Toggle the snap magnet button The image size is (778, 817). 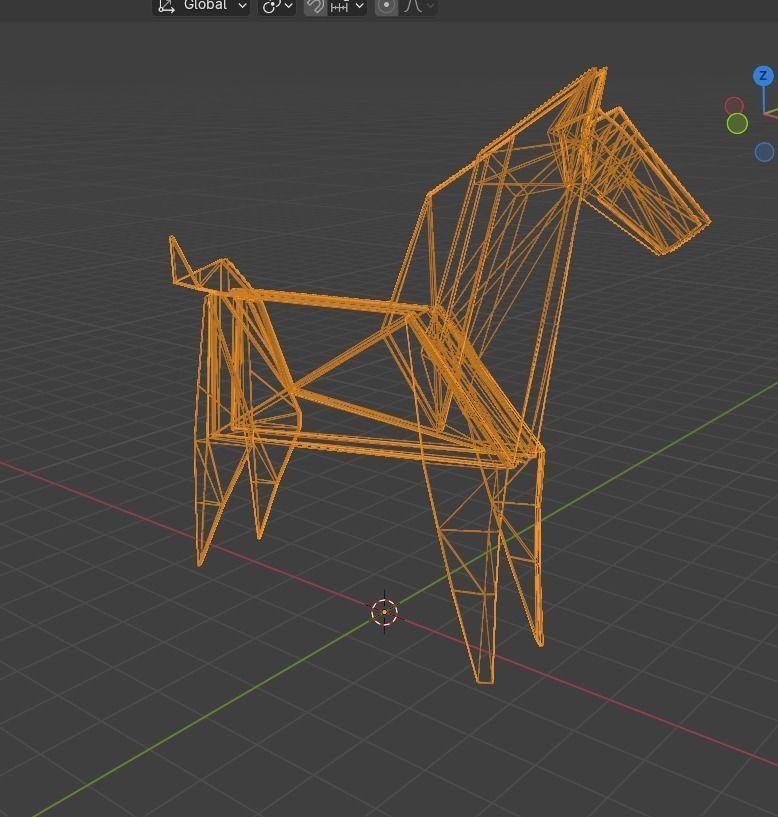(x=315, y=7)
